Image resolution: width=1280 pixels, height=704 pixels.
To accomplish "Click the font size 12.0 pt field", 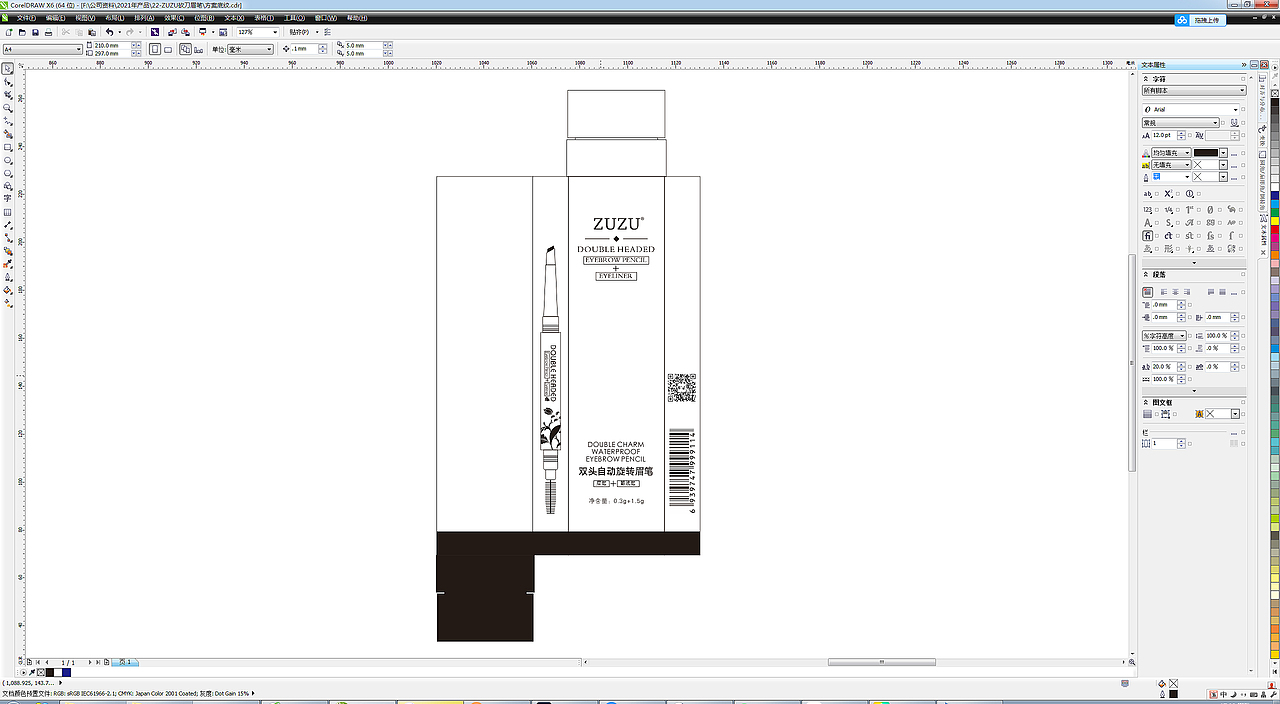I will [x=1164, y=135].
